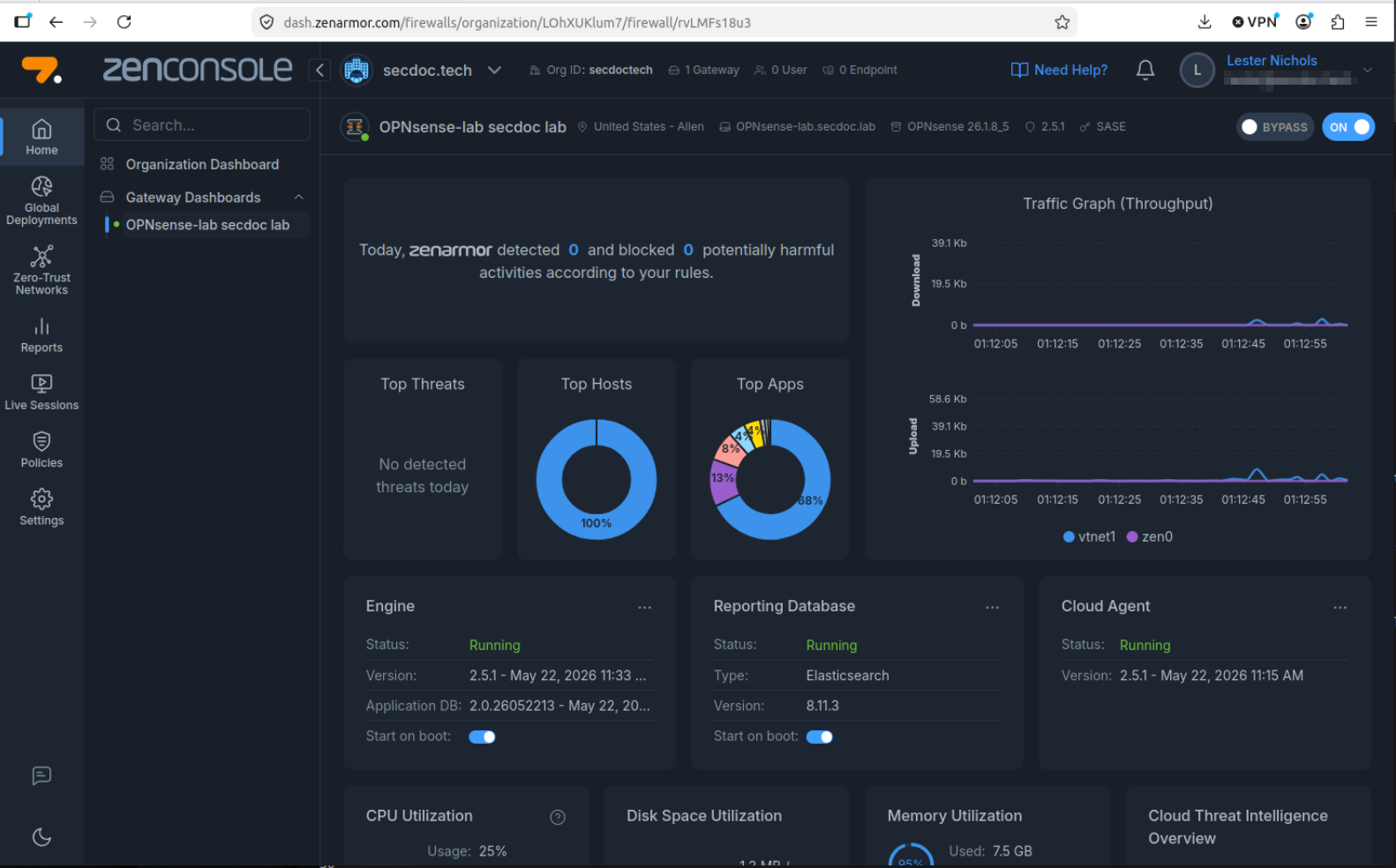Expand the secdoc.tech organization dropdown
Screen dimensions: 1396x868
(494, 70)
